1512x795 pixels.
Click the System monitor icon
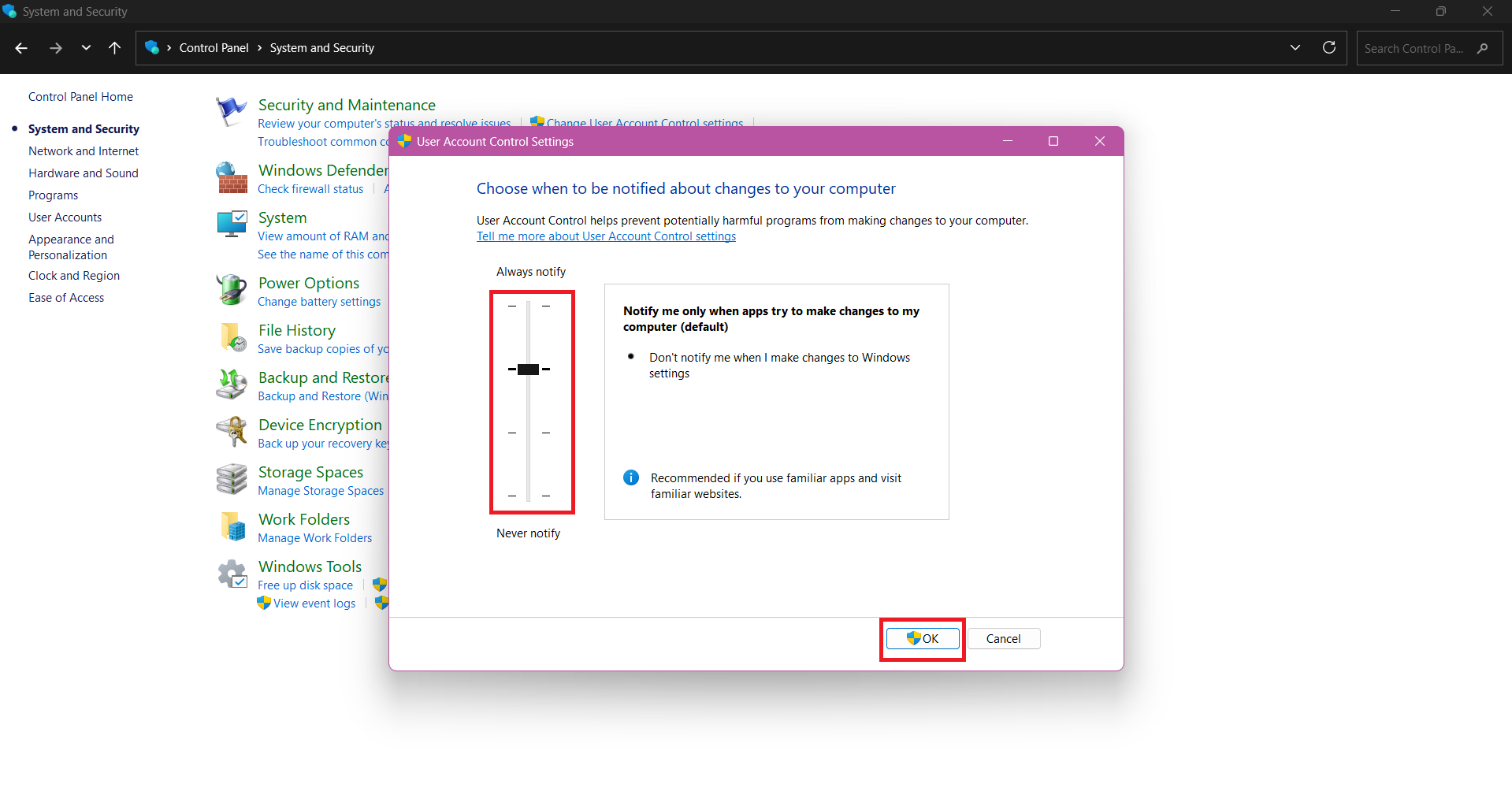[232, 225]
